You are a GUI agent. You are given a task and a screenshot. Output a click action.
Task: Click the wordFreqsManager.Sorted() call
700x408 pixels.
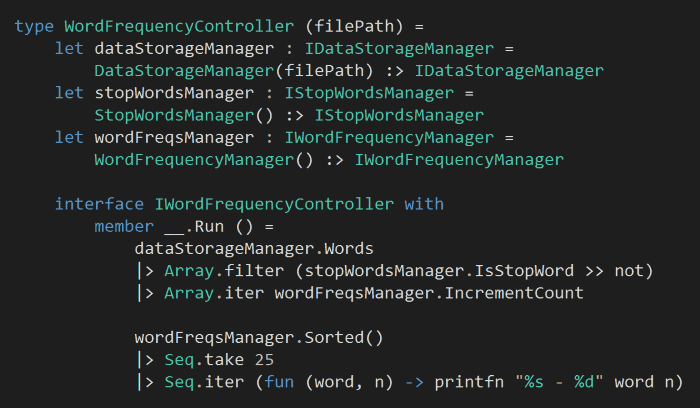click(259, 337)
